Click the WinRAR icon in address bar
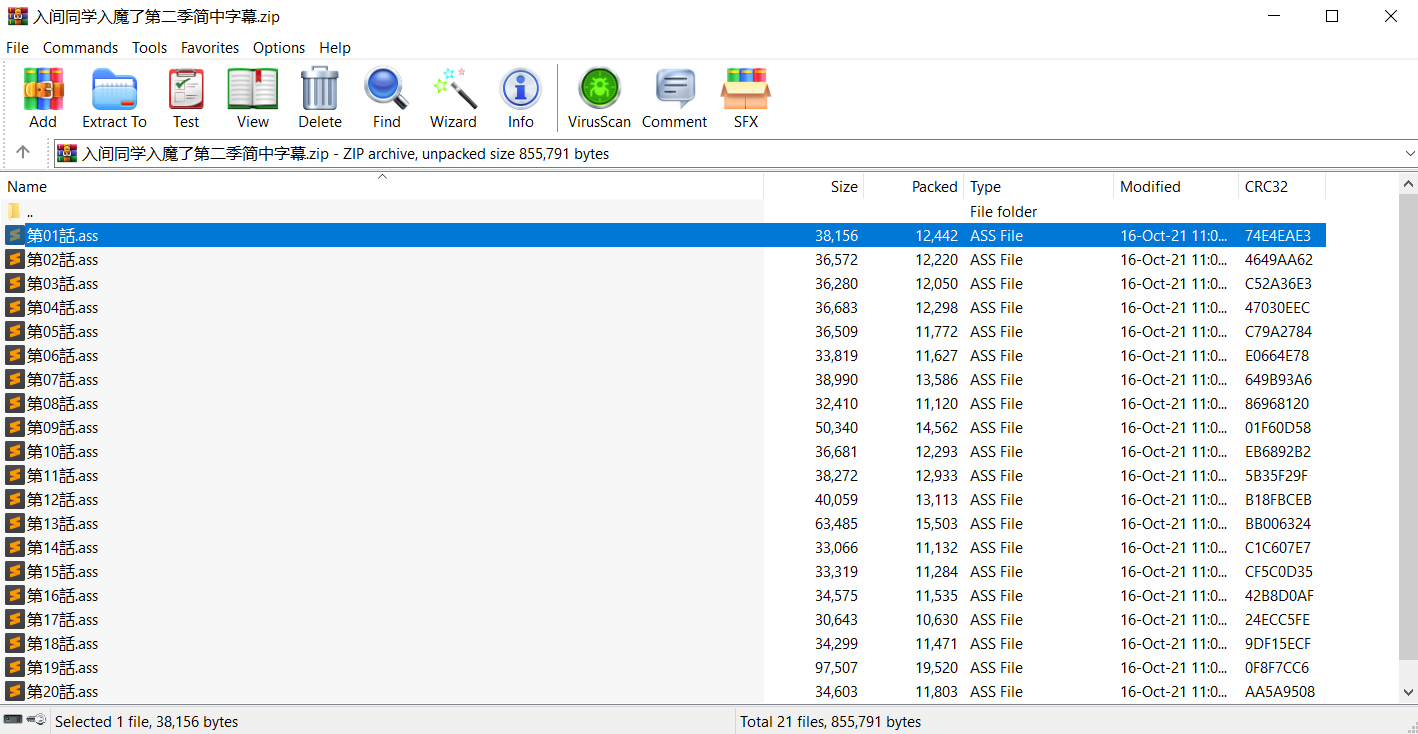Image resolution: width=1418 pixels, height=734 pixels. pyautogui.click(x=67, y=153)
